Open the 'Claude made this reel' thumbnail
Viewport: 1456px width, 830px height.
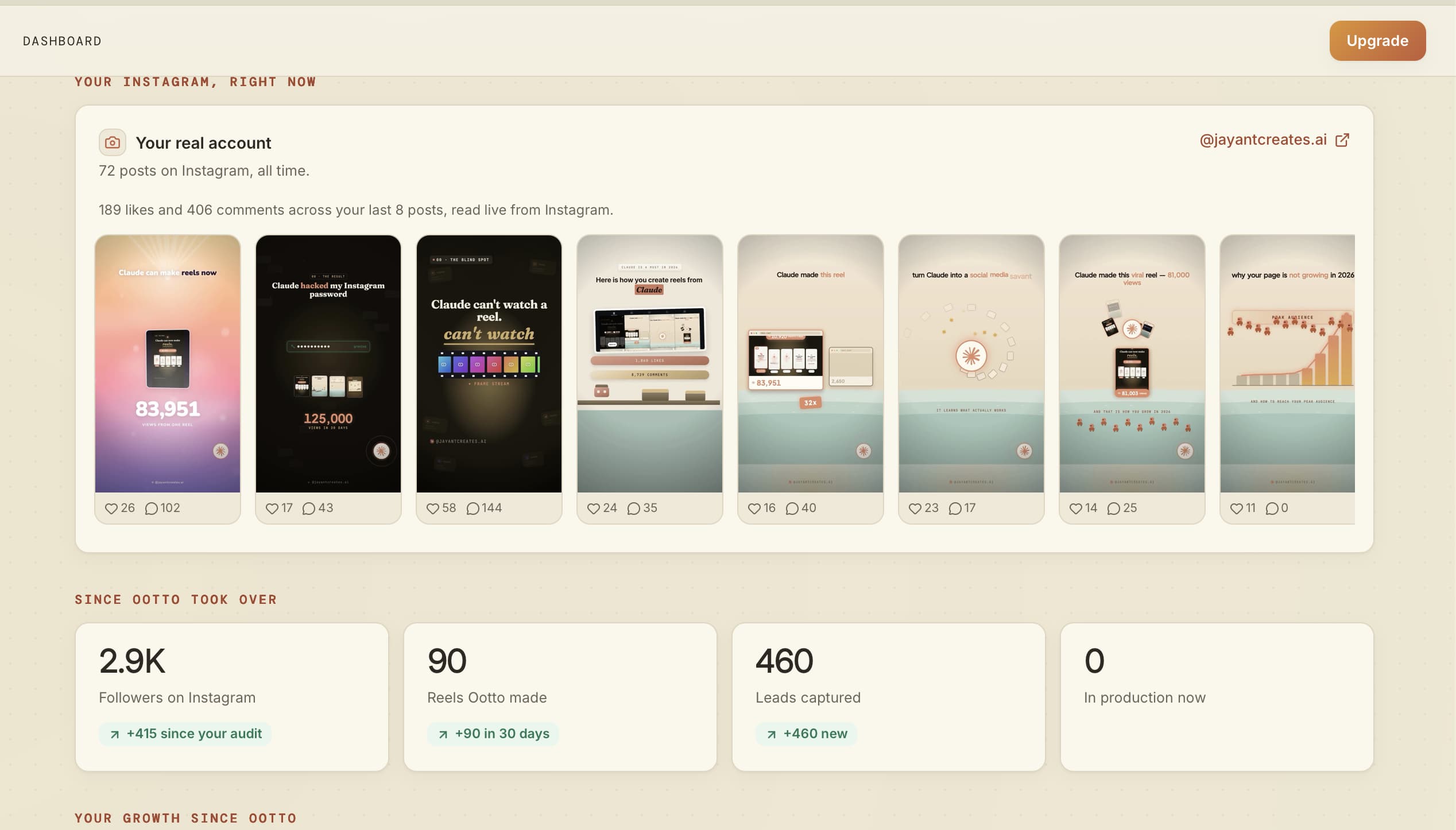[811, 363]
